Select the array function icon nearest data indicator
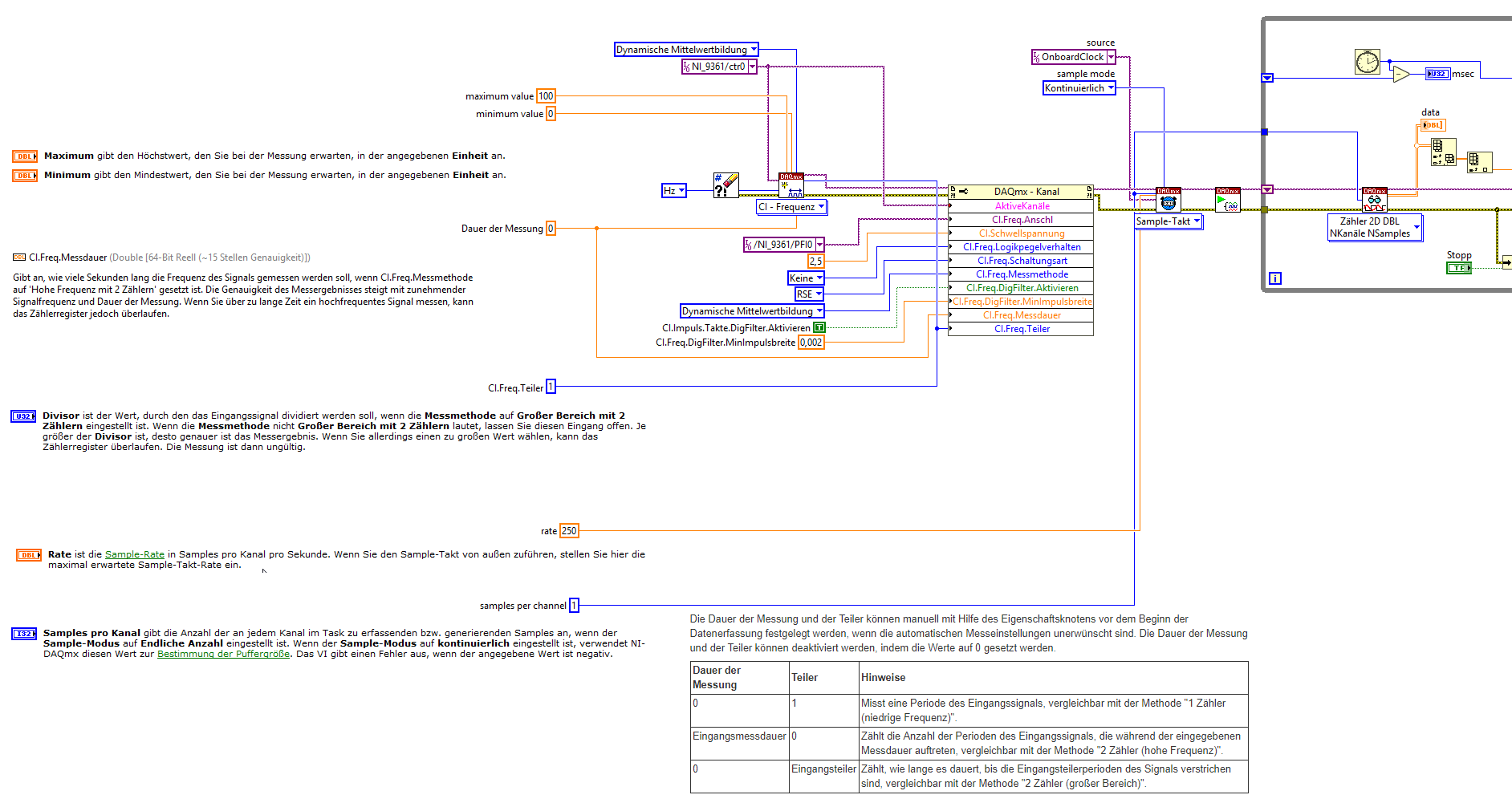Image resolution: width=1512 pixels, height=799 pixels. (1443, 152)
